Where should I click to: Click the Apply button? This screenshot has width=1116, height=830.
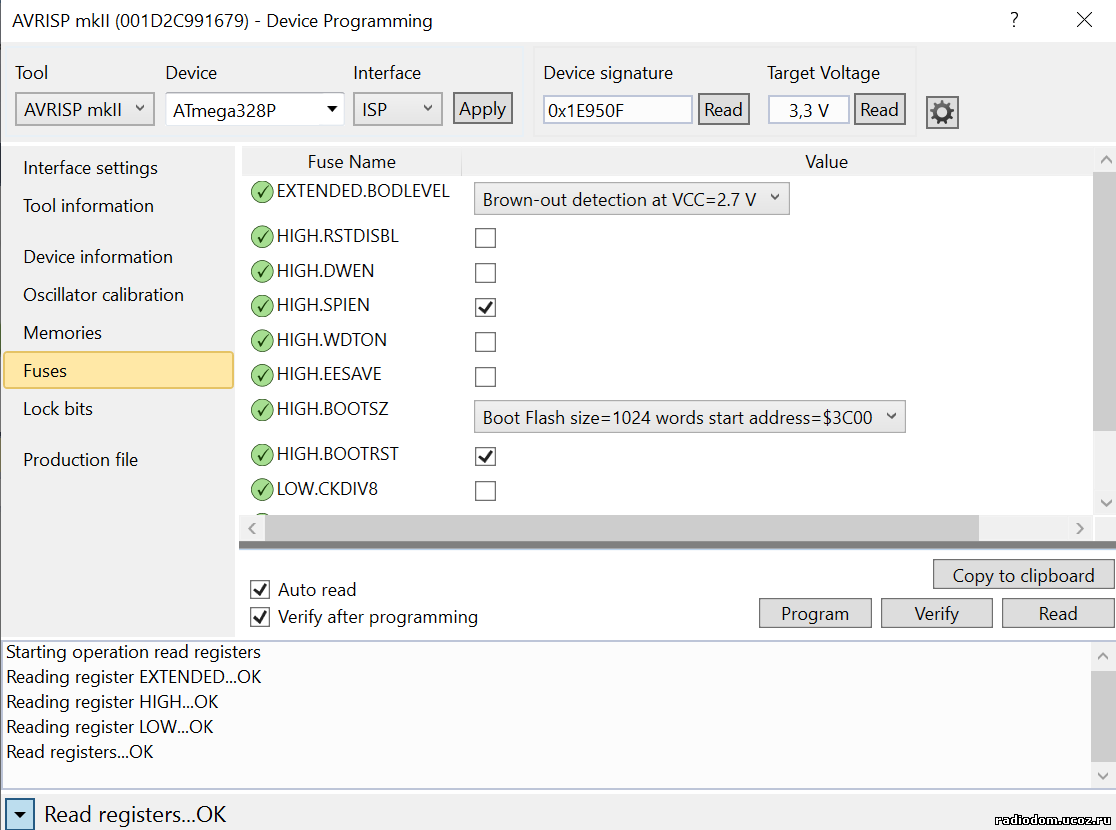pos(483,109)
